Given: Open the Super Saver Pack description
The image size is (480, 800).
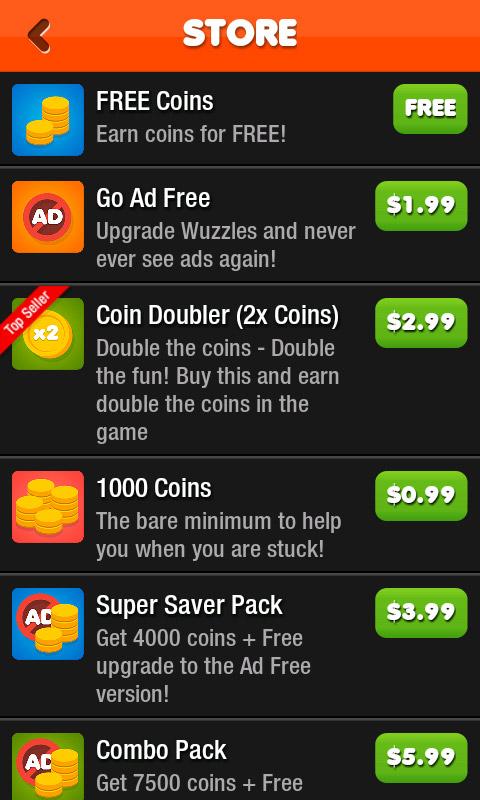Looking at the screenshot, I should [203, 666].
